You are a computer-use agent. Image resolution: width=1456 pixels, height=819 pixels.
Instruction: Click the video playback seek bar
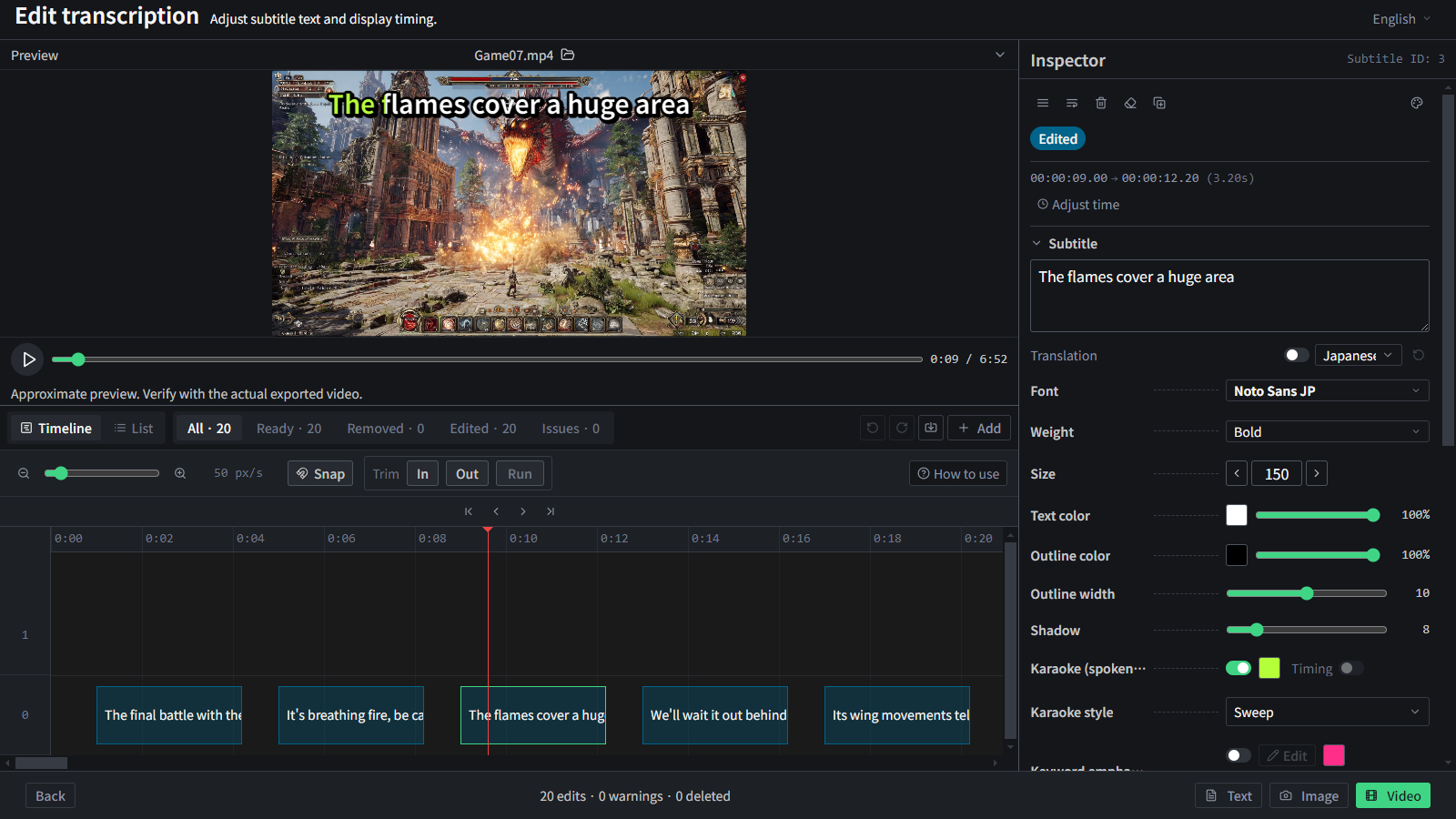pyautogui.click(x=487, y=359)
